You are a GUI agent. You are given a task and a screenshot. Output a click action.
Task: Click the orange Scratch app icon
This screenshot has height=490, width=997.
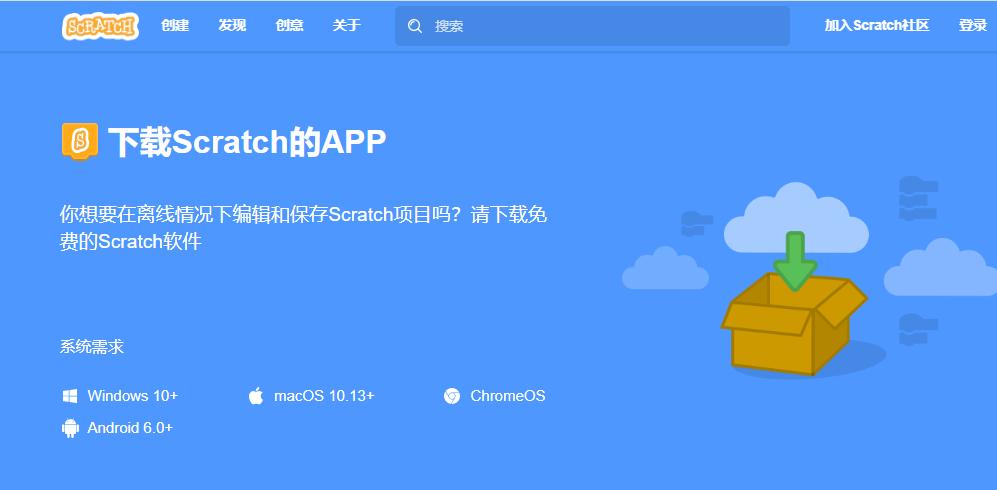tap(79, 141)
